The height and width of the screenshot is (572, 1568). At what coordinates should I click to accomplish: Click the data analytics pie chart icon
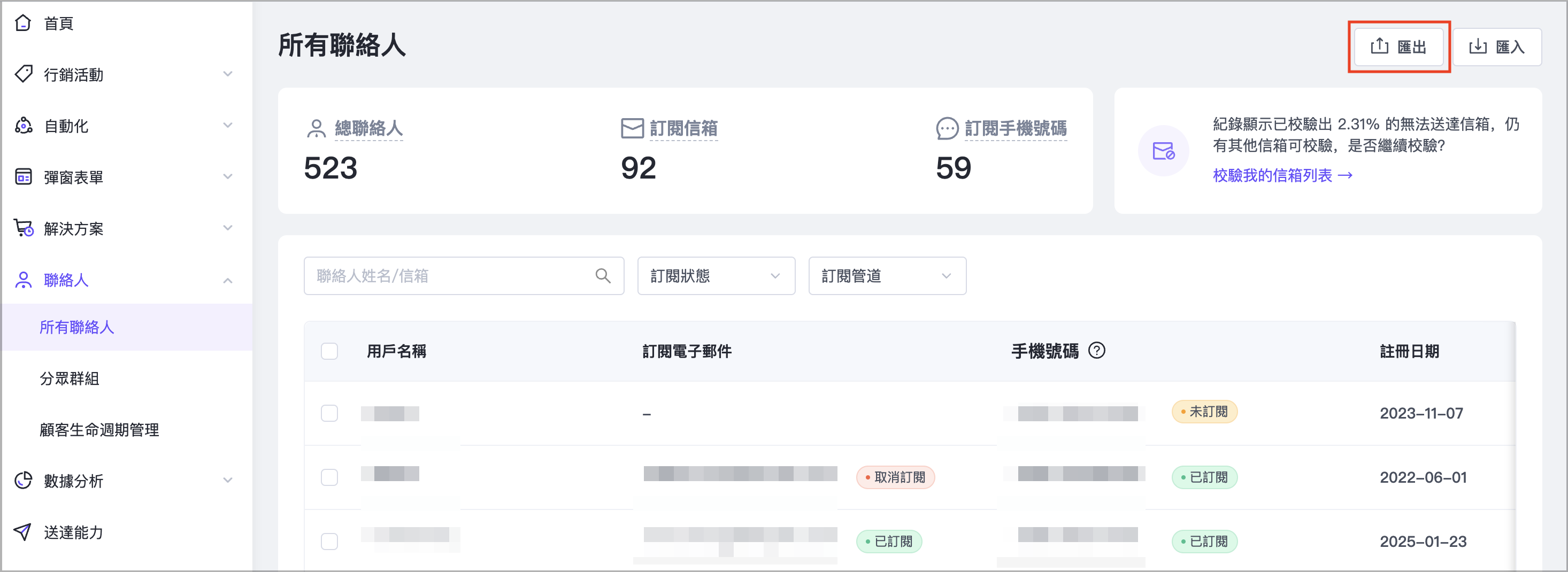point(23,481)
